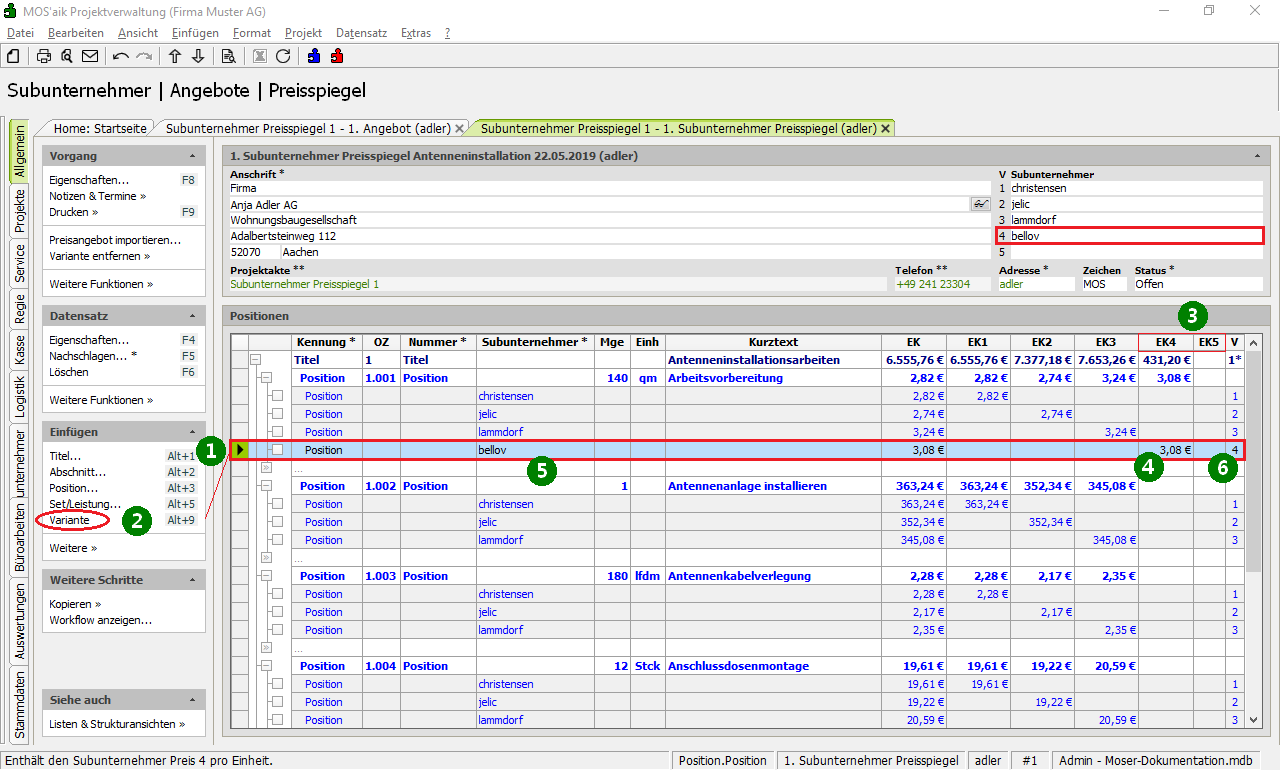Collapse the Titel row tree node

[255, 360]
